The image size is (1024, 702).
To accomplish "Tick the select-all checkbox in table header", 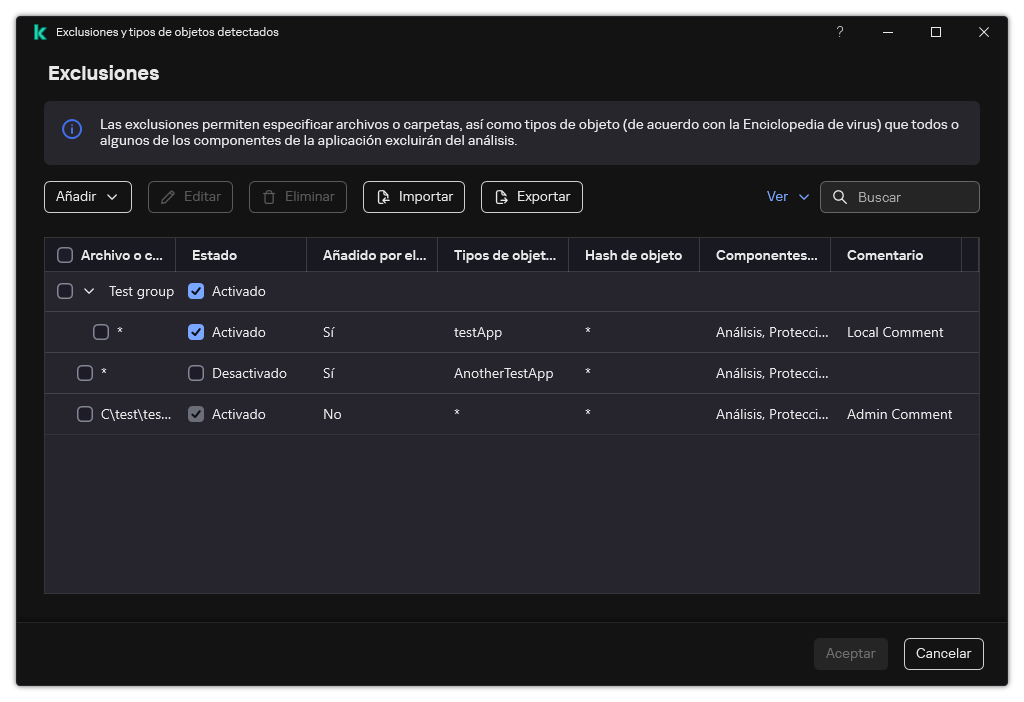I will pos(65,255).
